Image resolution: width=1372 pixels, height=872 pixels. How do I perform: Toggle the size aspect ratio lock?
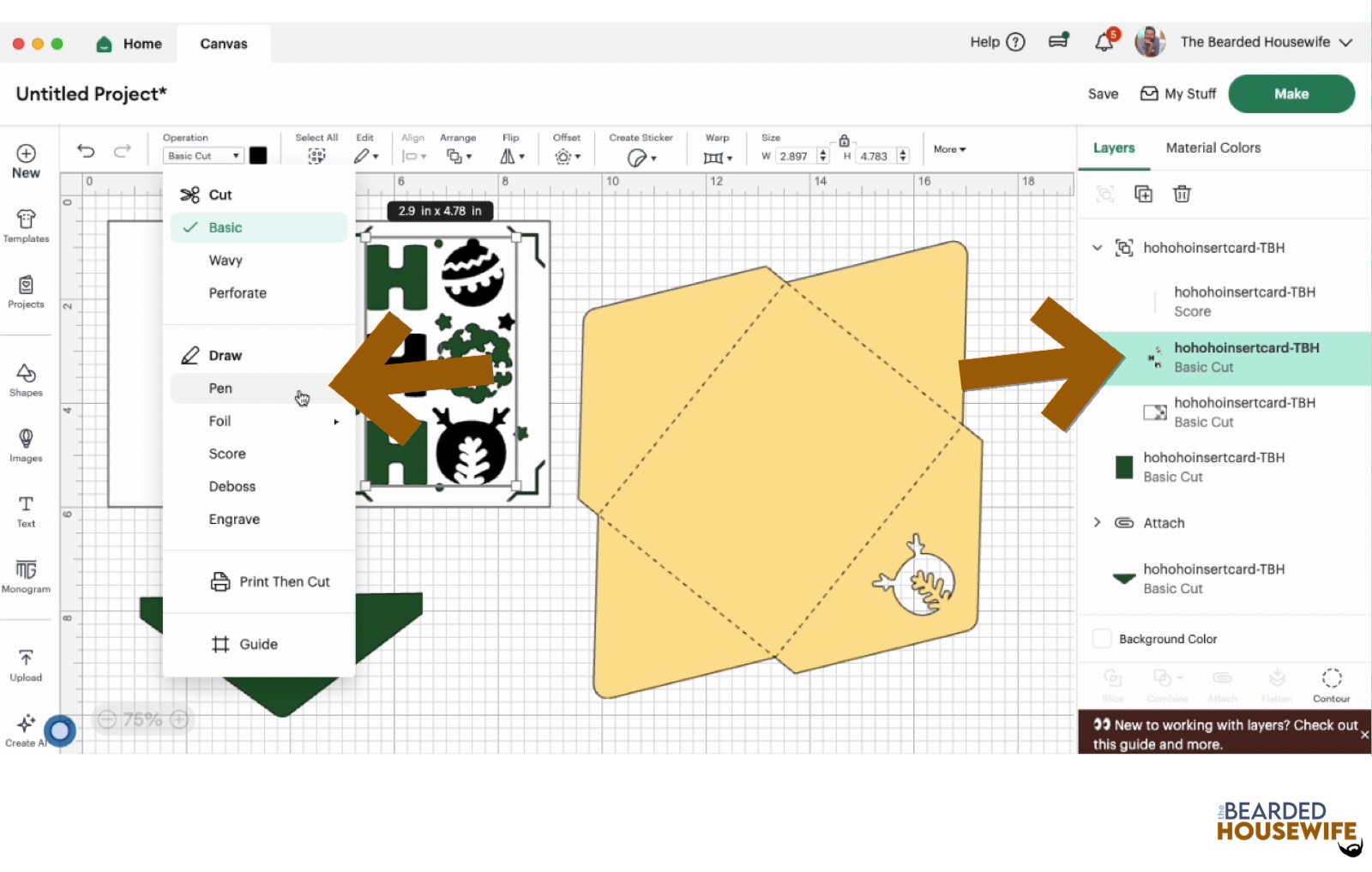[x=844, y=141]
